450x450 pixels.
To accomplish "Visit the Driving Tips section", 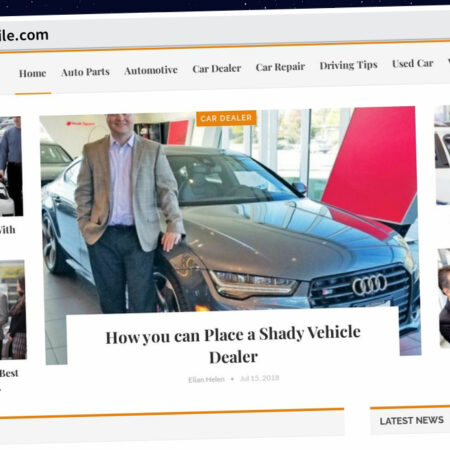I will [x=349, y=65].
